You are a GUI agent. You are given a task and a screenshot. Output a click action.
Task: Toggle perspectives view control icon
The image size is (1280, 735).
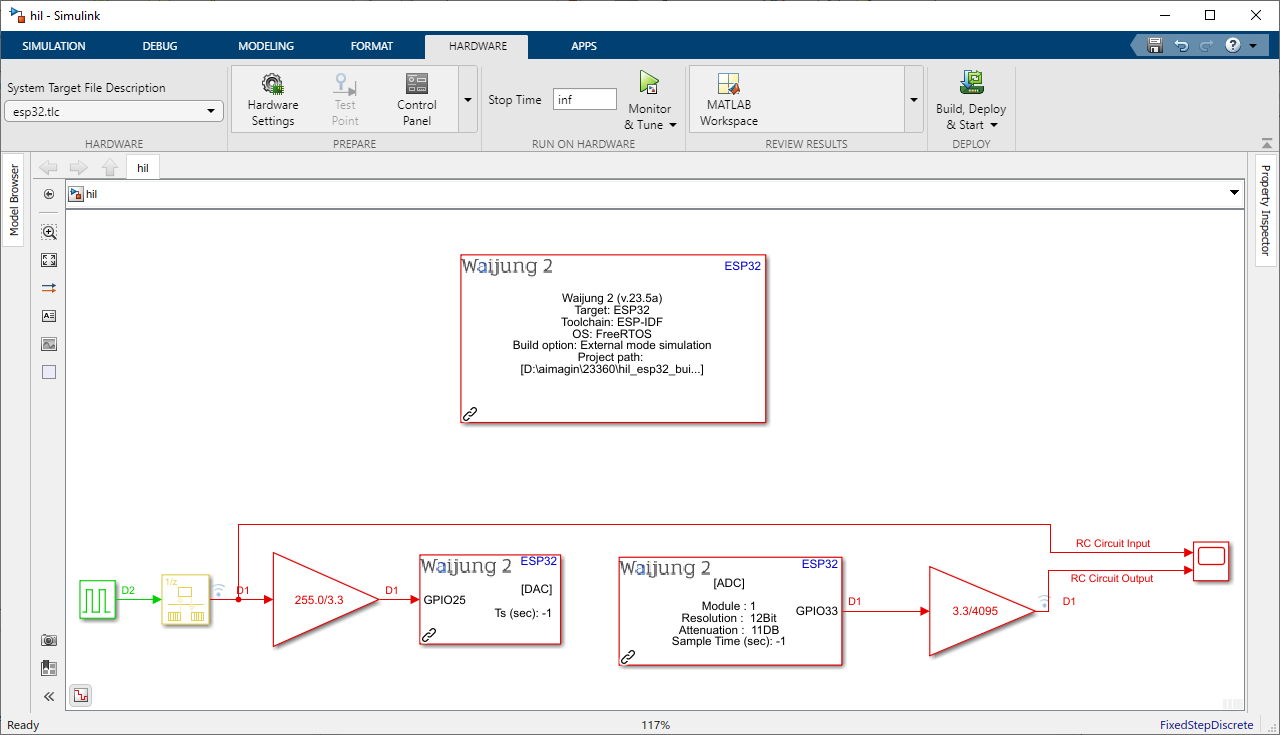49,668
